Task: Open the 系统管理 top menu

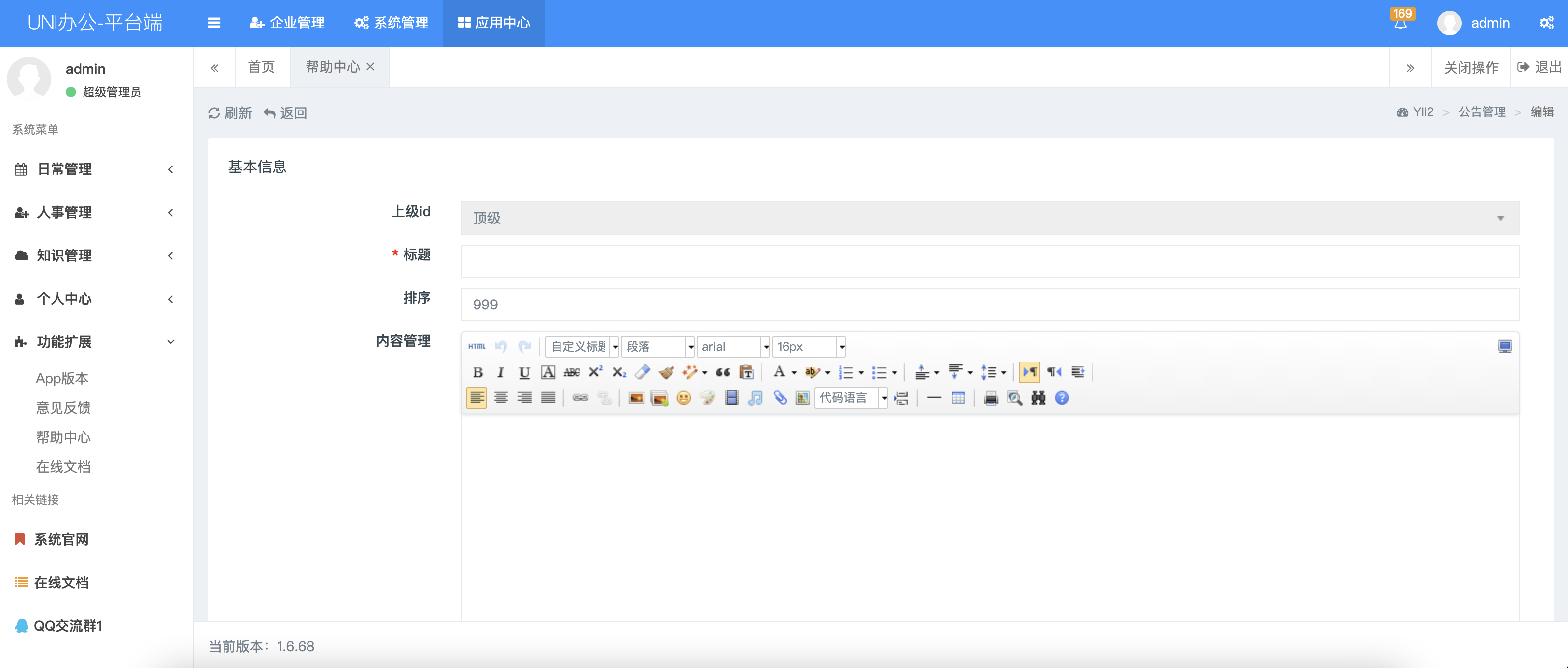Action: [392, 23]
